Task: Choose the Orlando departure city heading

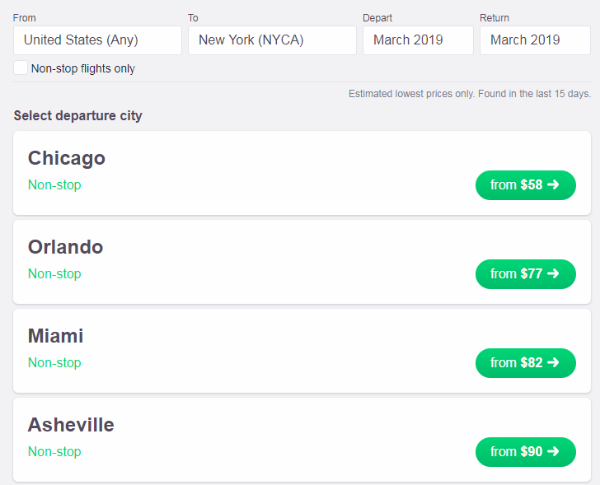Action: click(x=65, y=247)
